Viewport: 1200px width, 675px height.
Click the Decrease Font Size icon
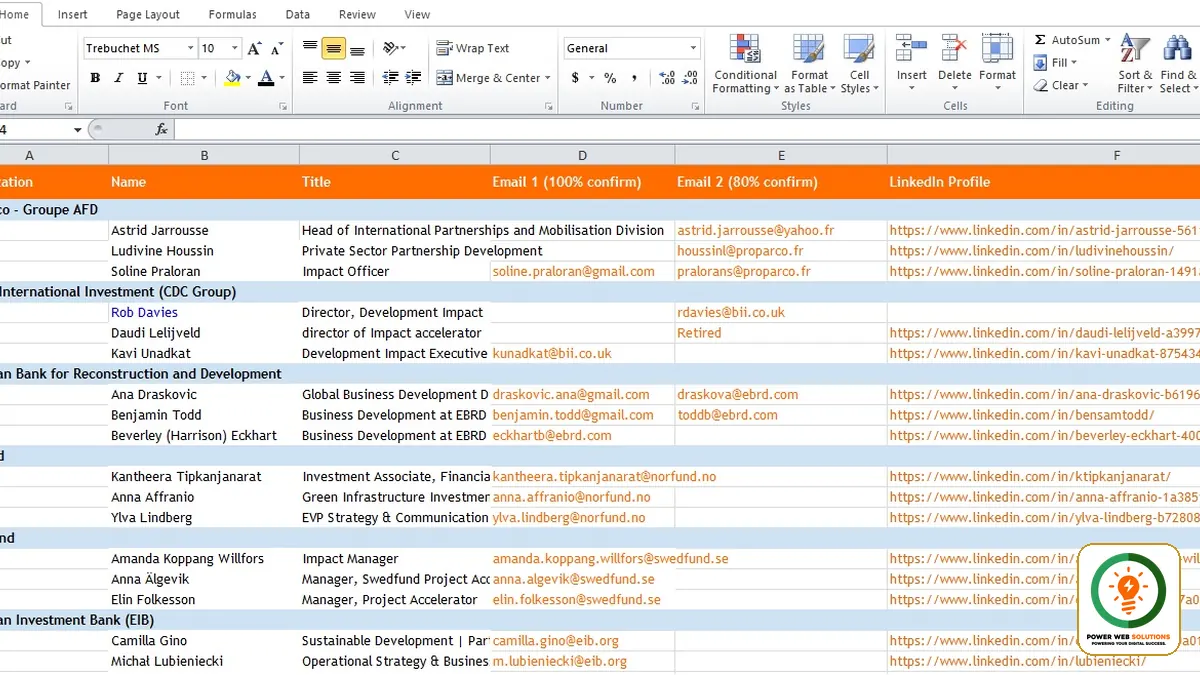[x=276, y=48]
